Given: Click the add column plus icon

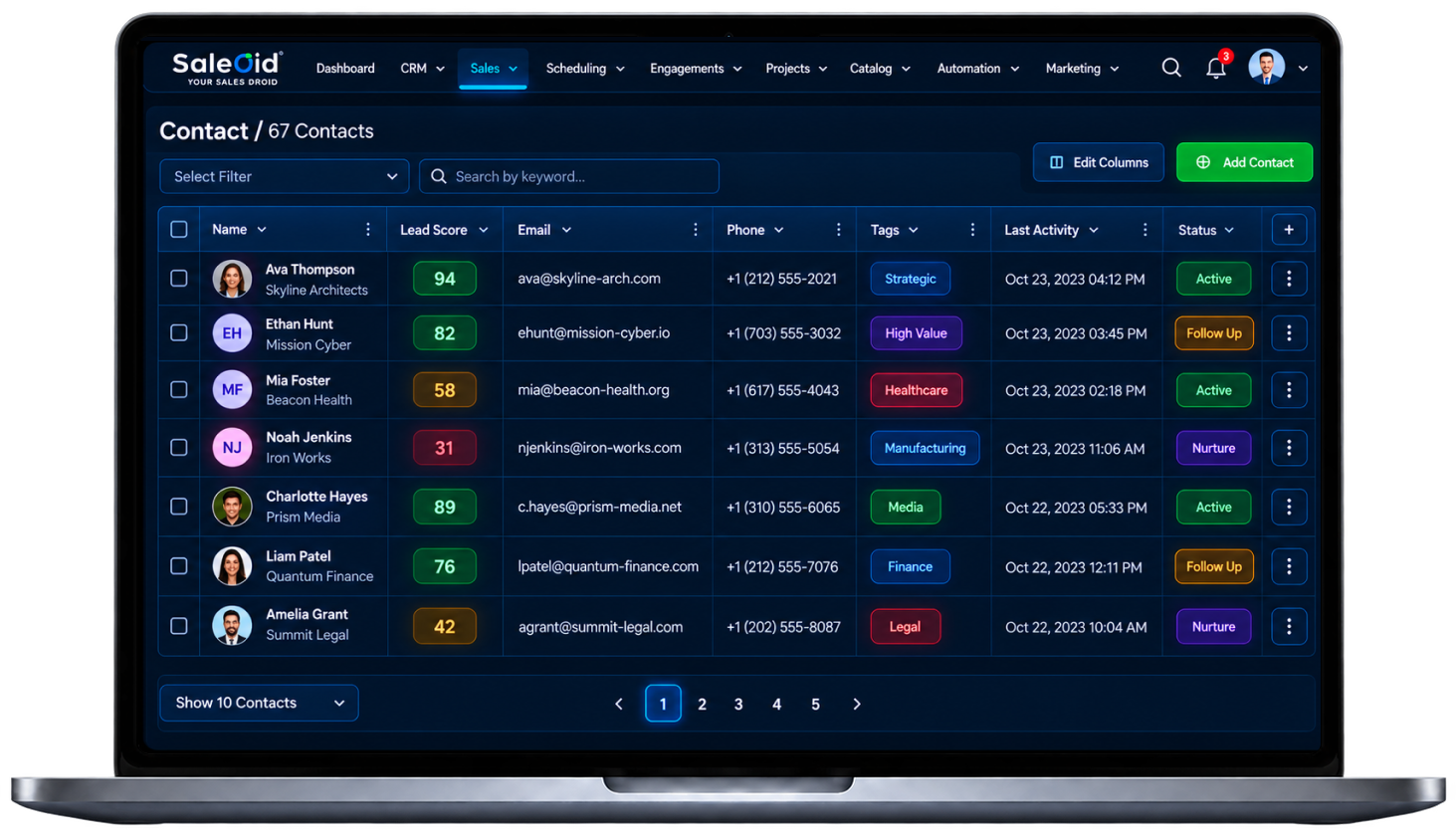Looking at the screenshot, I should coord(1289,230).
